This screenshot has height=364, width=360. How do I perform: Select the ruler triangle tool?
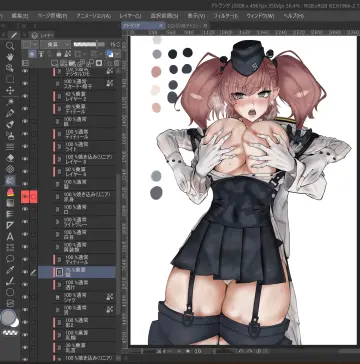(10, 226)
